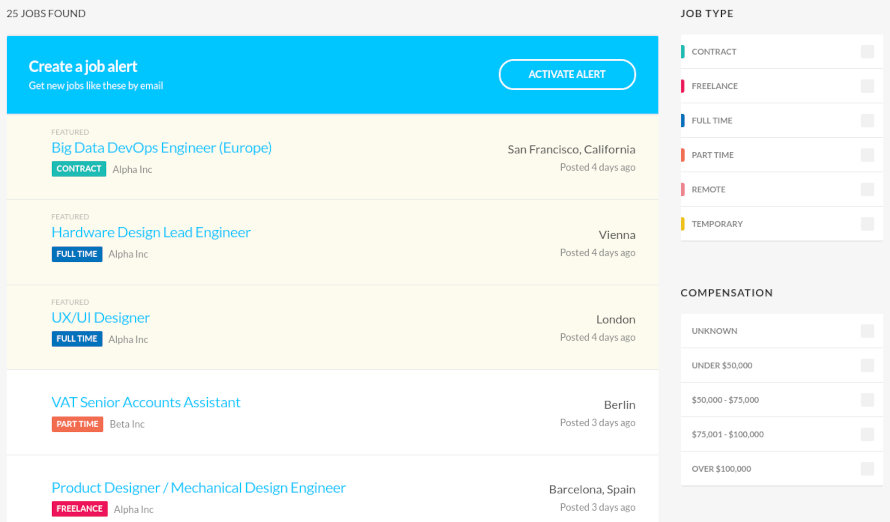Open Hardware Design Lead Engineer listing
The height and width of the screenshot is (522, 890).
pyautogui.click(x=151, y=232)
